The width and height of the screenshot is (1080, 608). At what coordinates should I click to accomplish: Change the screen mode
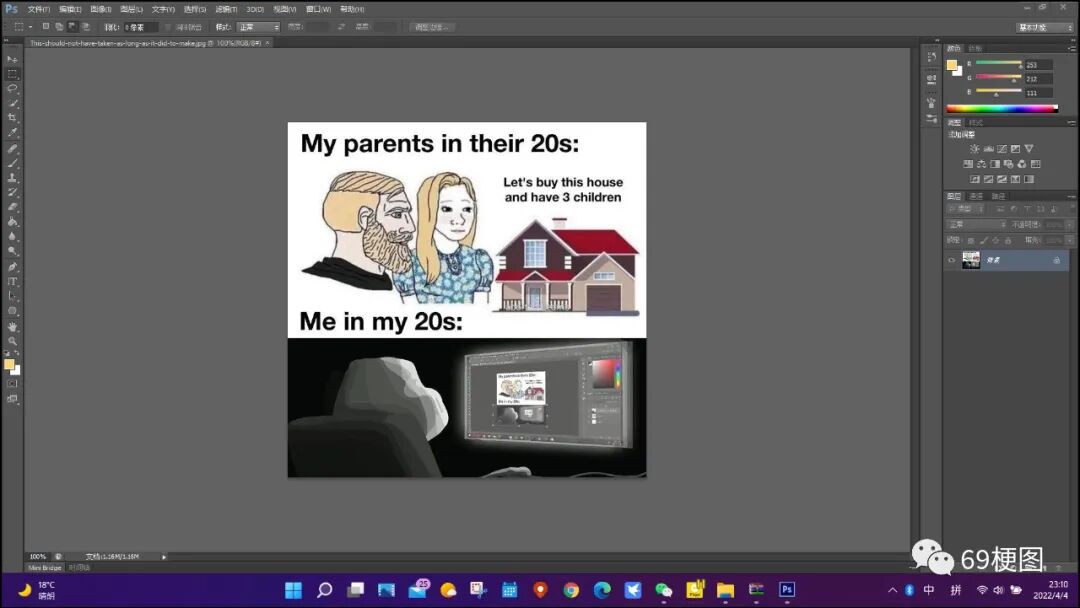[x=12, y=399]
